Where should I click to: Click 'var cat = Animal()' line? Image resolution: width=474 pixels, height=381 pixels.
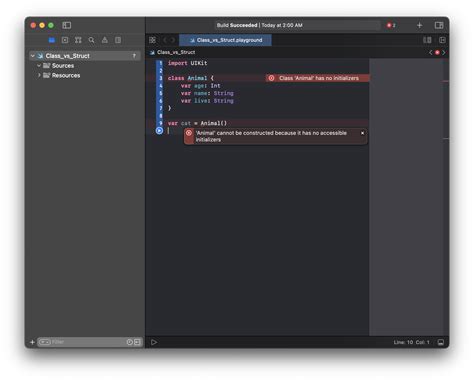coord(197,123)
